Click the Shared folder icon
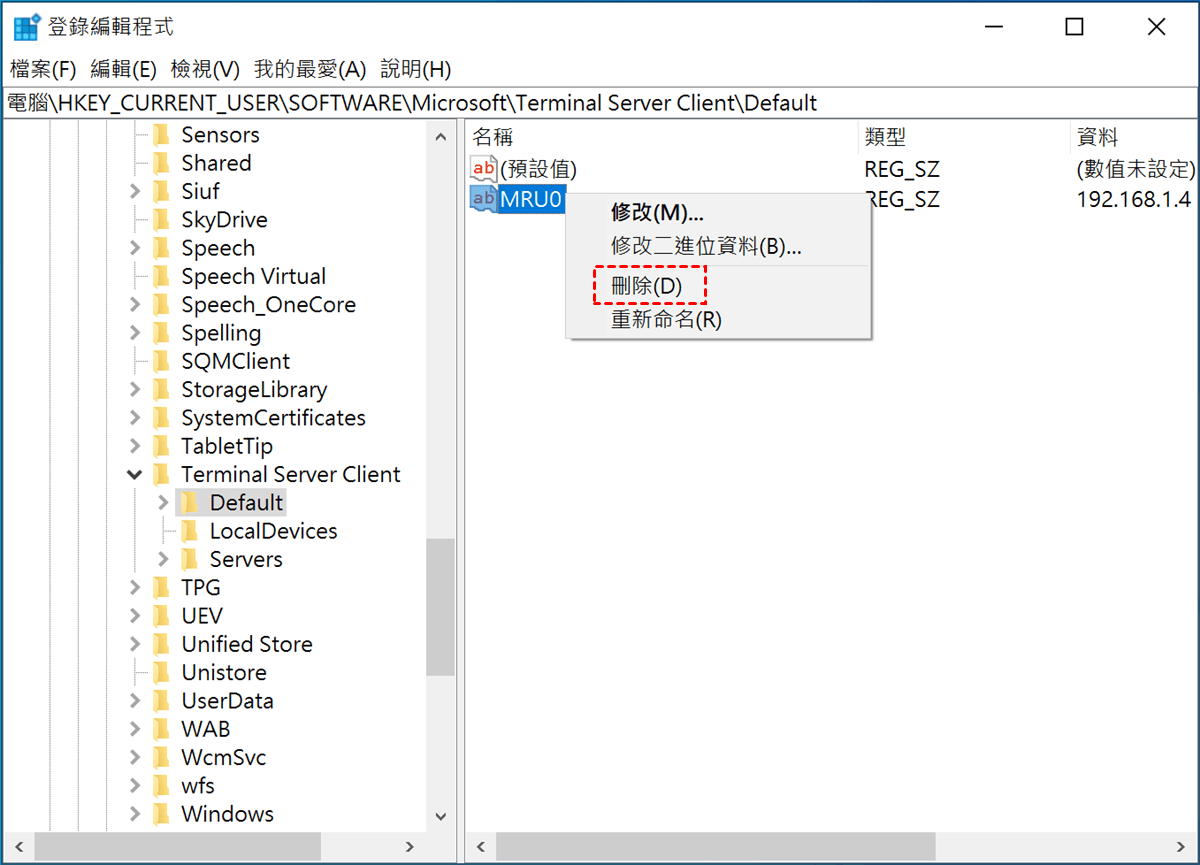Screen dimensions: 1200x865 (x=161, y=163)
